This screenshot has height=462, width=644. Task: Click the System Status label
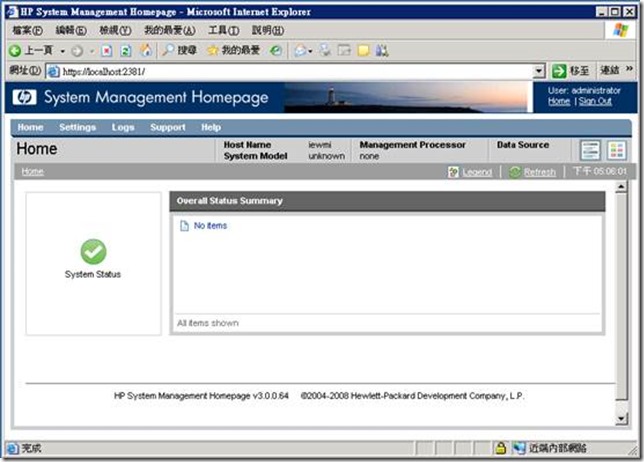pyautogui.click(x=93, y=274)
